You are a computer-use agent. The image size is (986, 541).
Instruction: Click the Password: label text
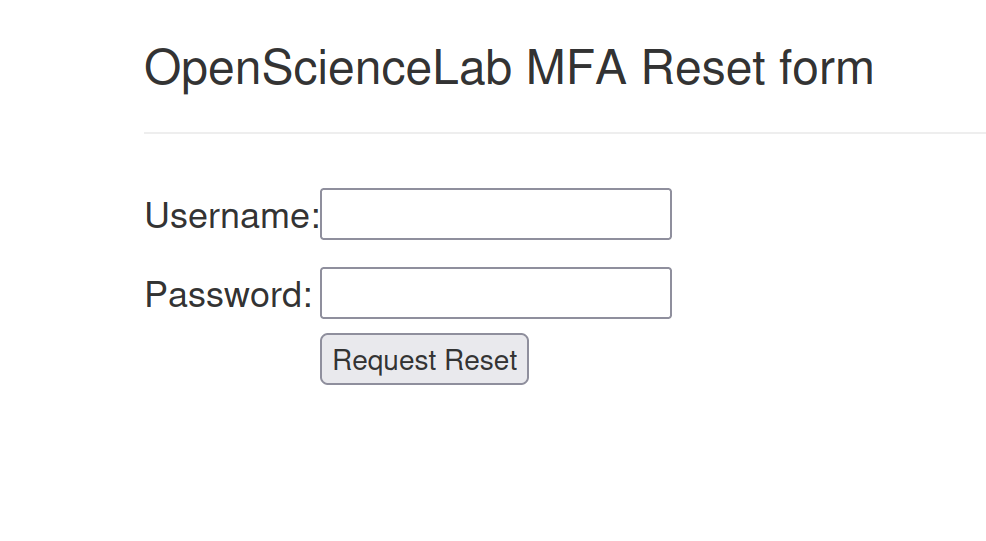tap(228, 295)
